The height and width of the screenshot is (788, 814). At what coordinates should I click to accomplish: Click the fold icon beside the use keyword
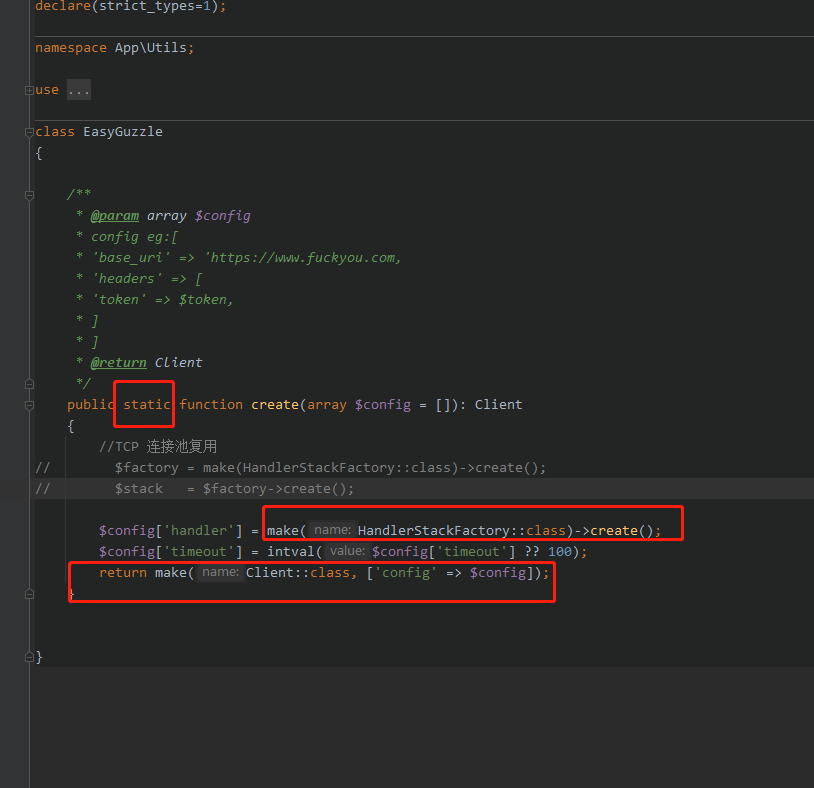[29, 89]
